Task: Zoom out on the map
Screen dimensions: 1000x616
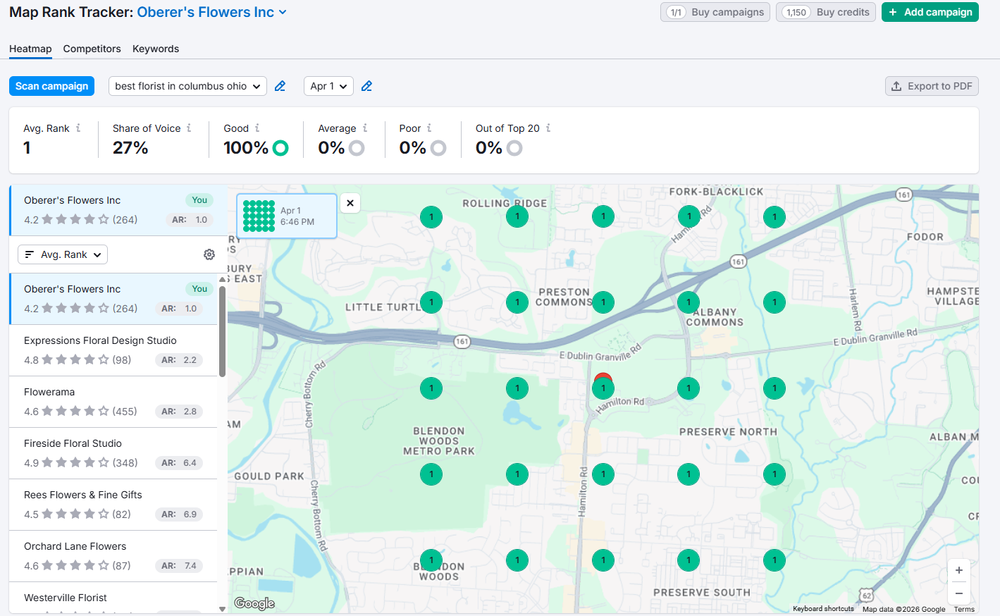Action: (958, 592)
